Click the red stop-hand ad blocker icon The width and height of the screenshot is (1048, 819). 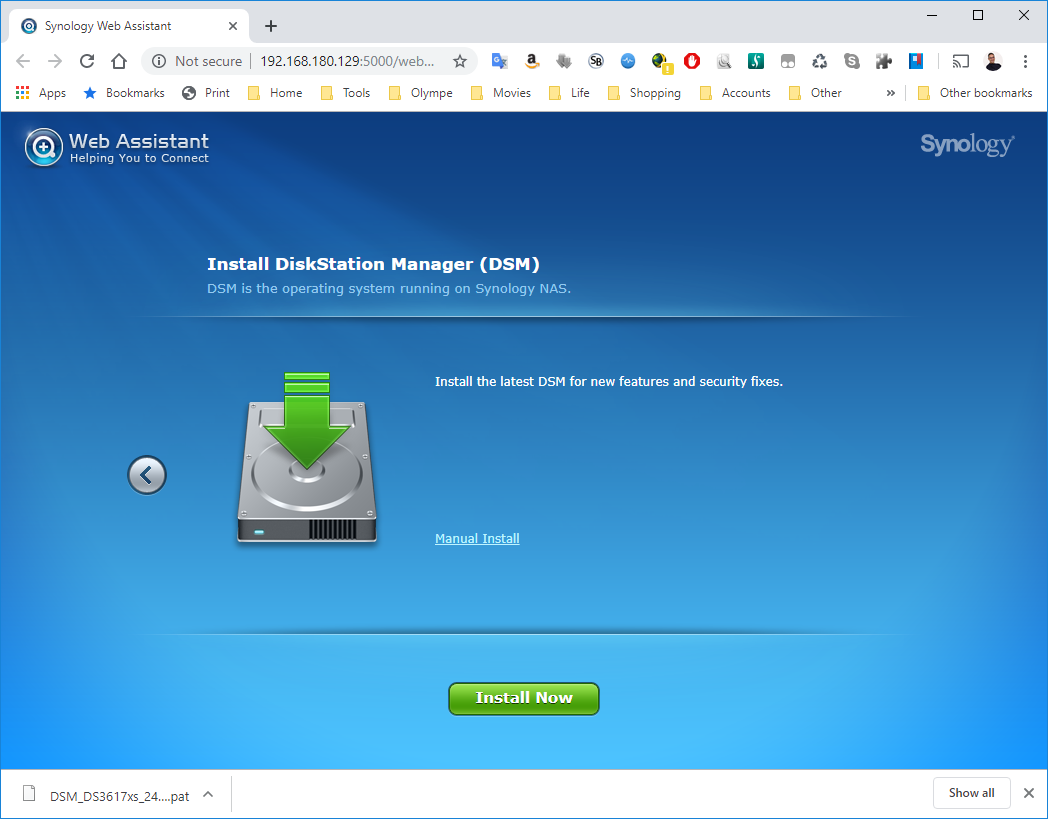click(692, 61)
